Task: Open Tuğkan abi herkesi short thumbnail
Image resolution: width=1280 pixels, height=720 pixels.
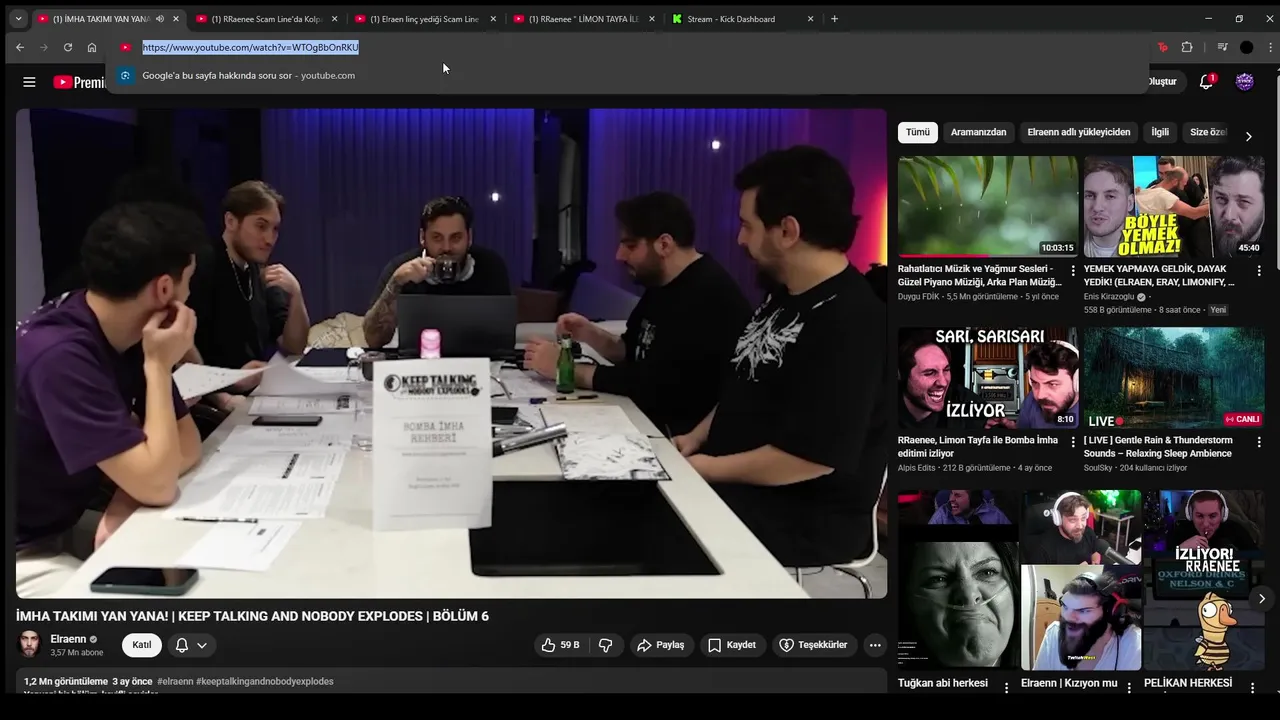Action: [957, 580]
